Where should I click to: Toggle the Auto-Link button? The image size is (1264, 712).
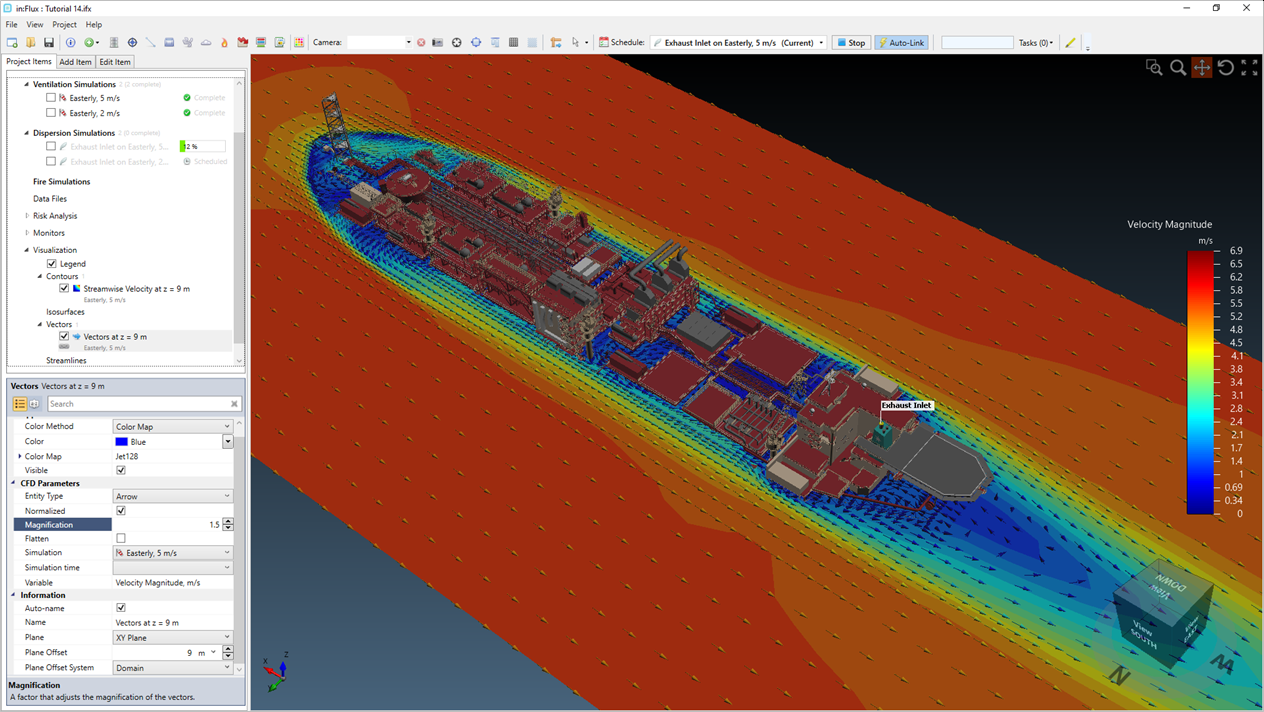(902, 43)
